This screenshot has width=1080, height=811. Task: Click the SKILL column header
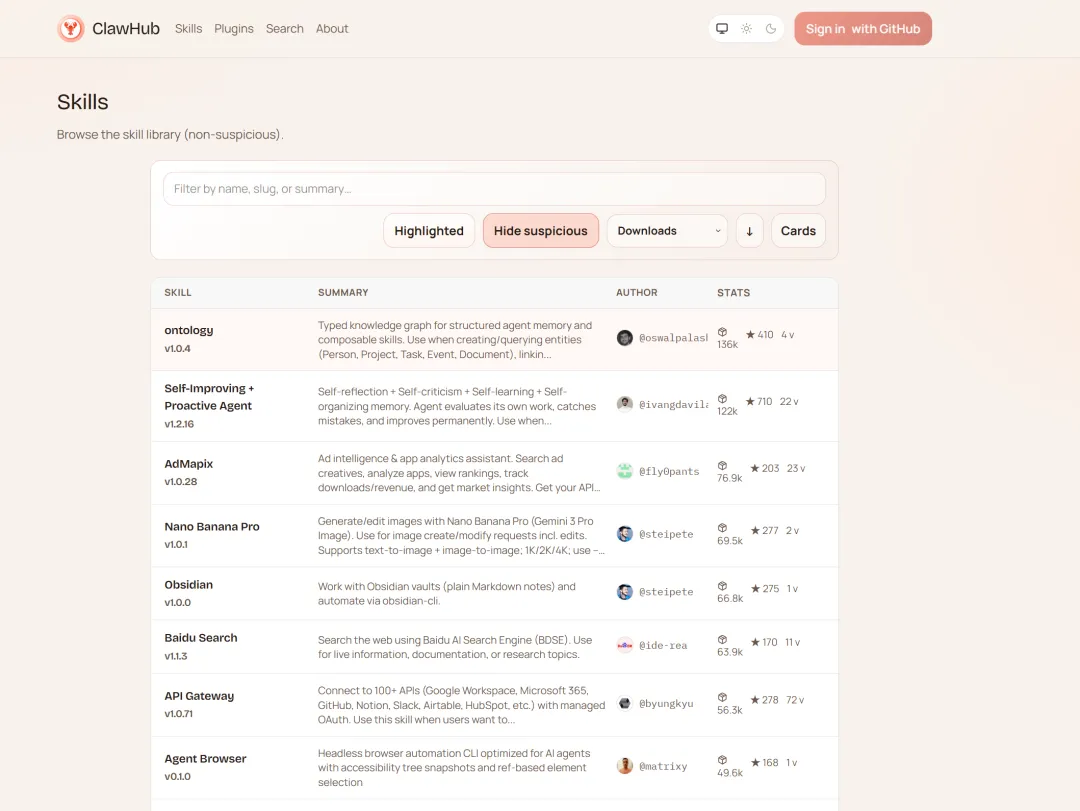[178, 293]
